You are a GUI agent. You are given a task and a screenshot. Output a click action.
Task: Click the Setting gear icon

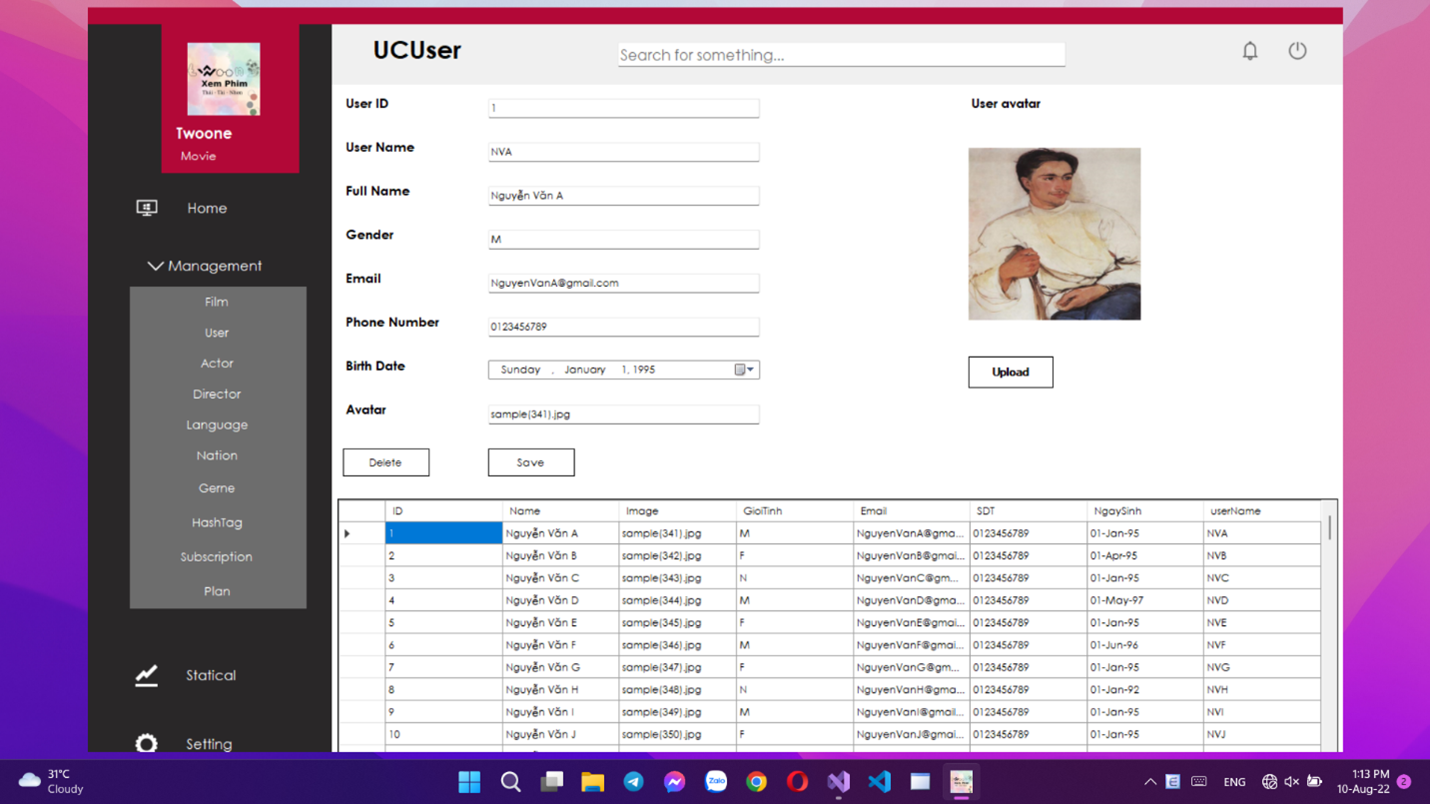(x=147, y=744)
